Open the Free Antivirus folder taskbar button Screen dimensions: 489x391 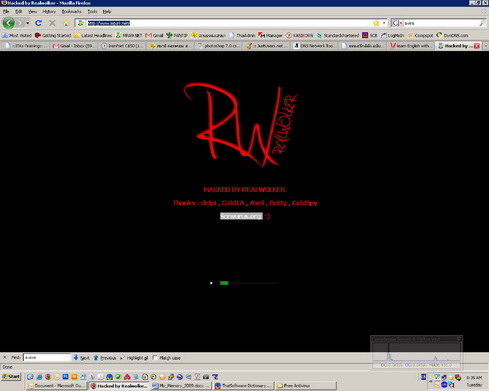click(x=306, y=386)
